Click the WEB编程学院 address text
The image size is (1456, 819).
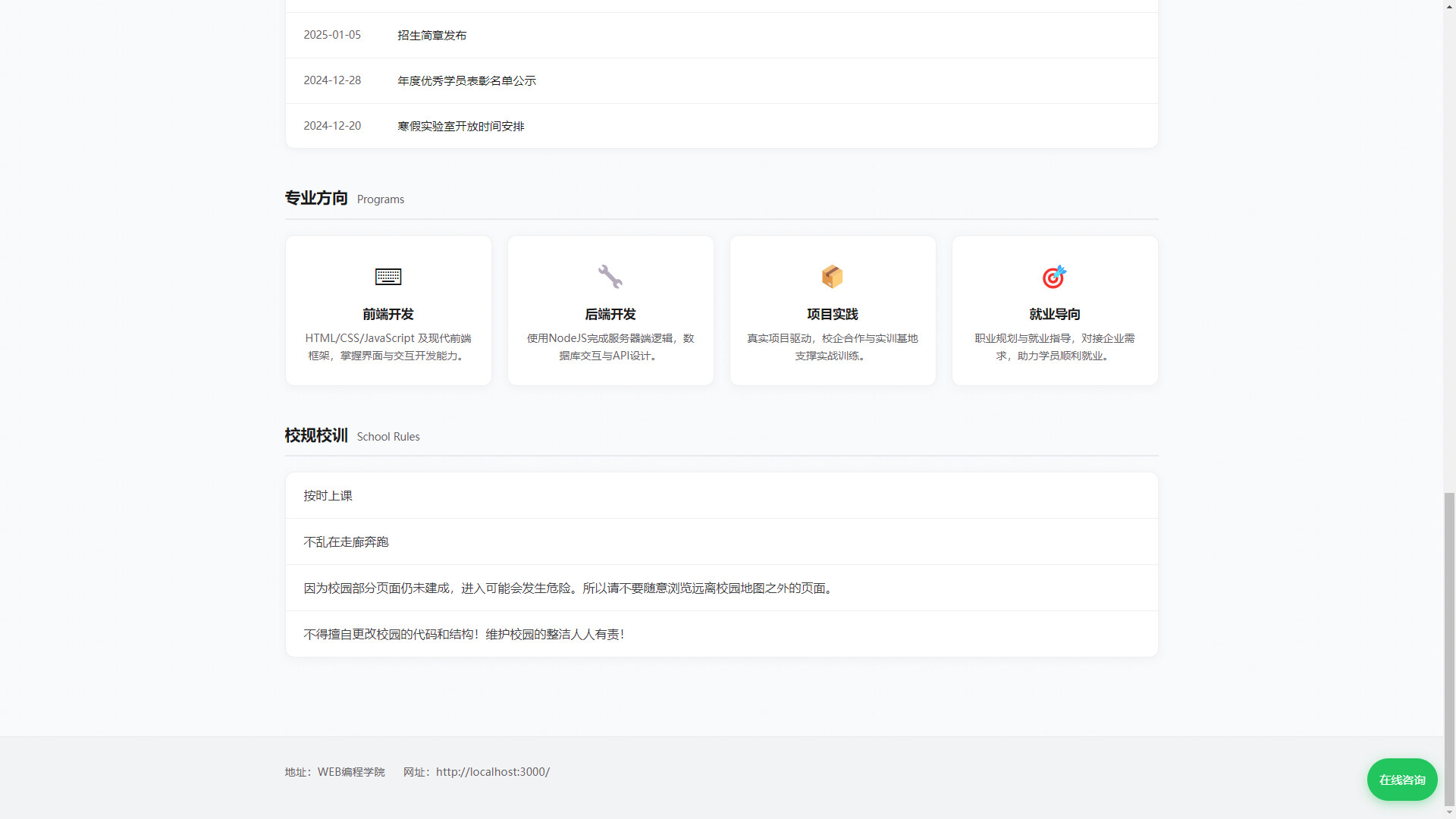[351, 771]
